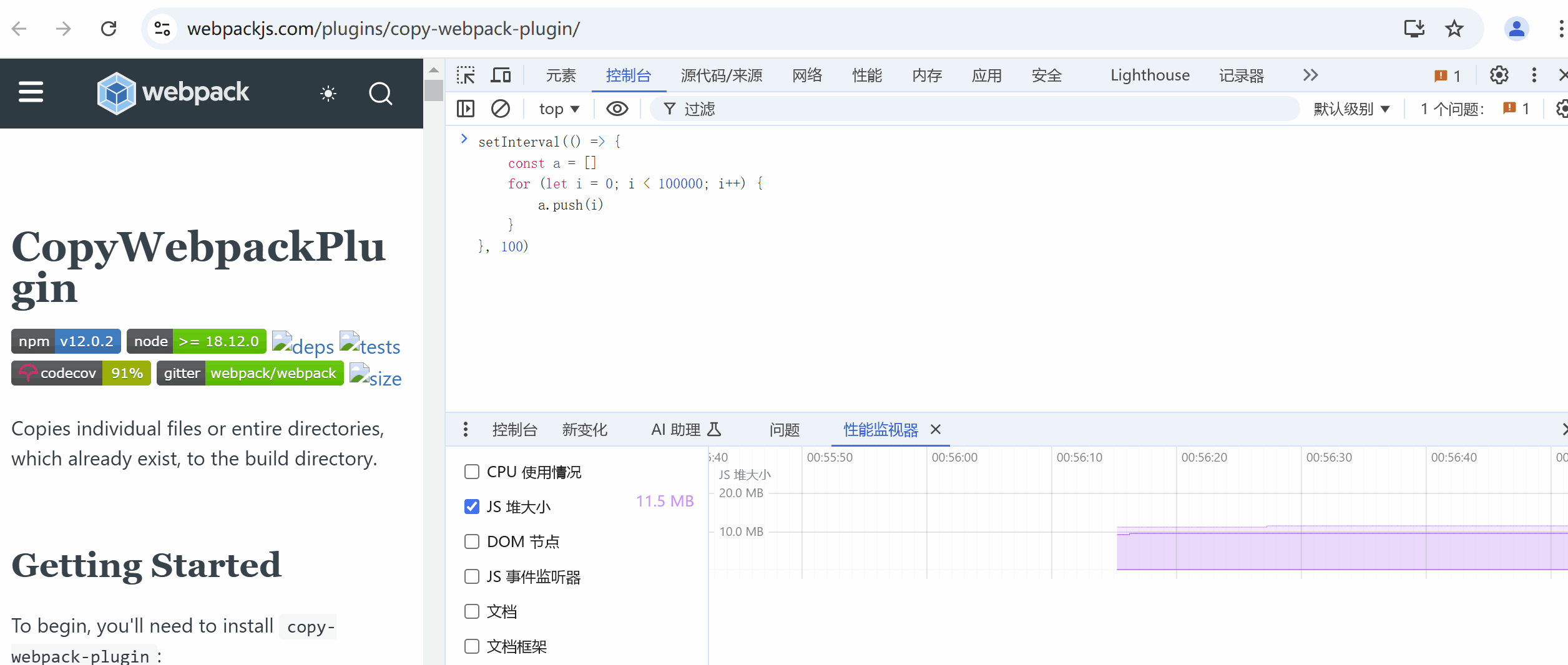Switch to the 网络 tab
Screen dimensions: 1568x665
pyautogui.click(x=807, y=75)
